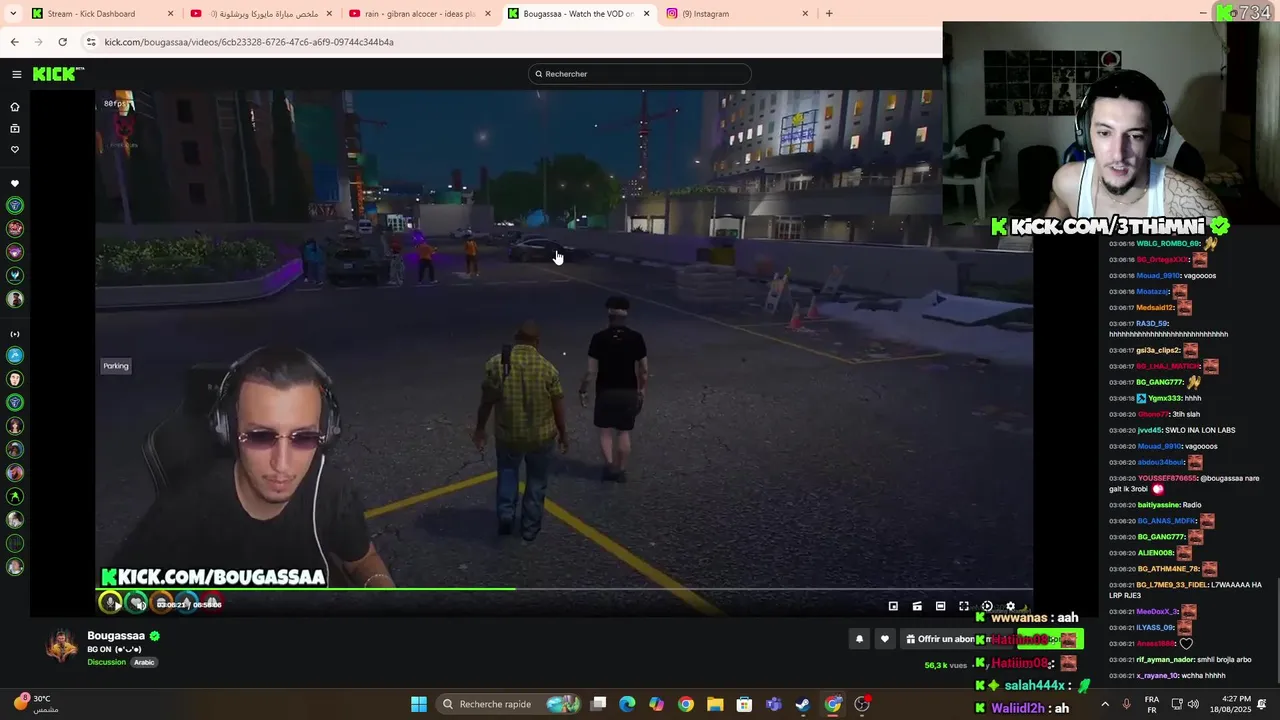Toggle follow heart button for Bougassaa
The width and height of the screenshot is (1280, 720).
pos(884,639)
